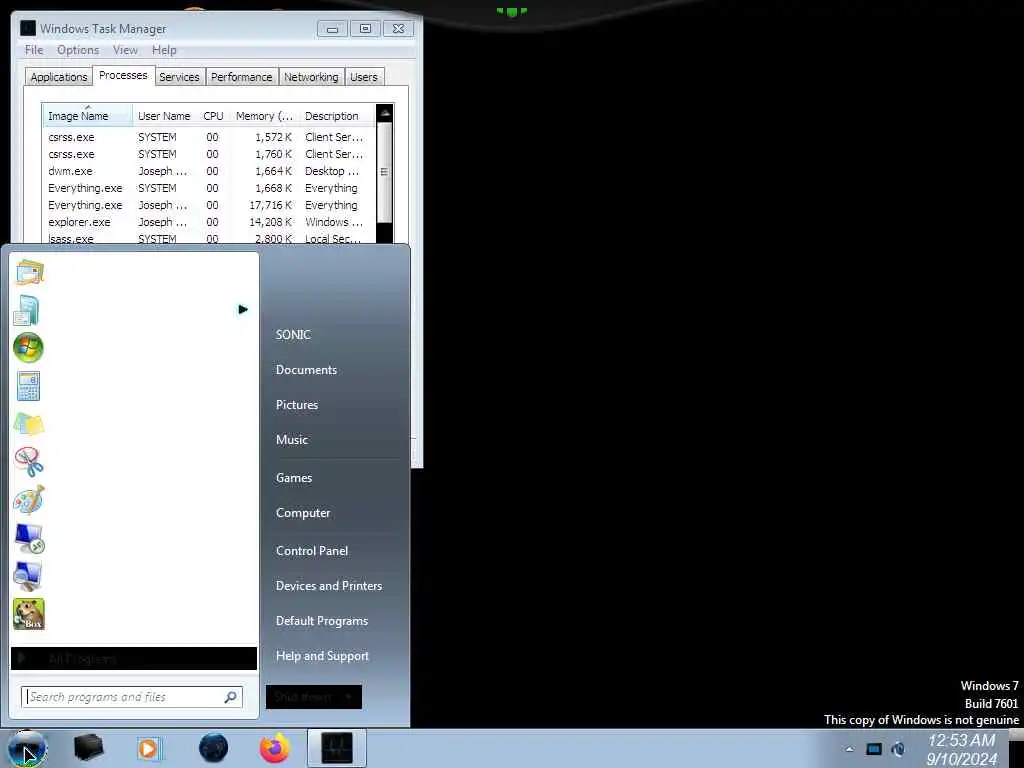Expand All Programs in Start menu
Screen dimensions: 1024x768
tap(134, 659)
